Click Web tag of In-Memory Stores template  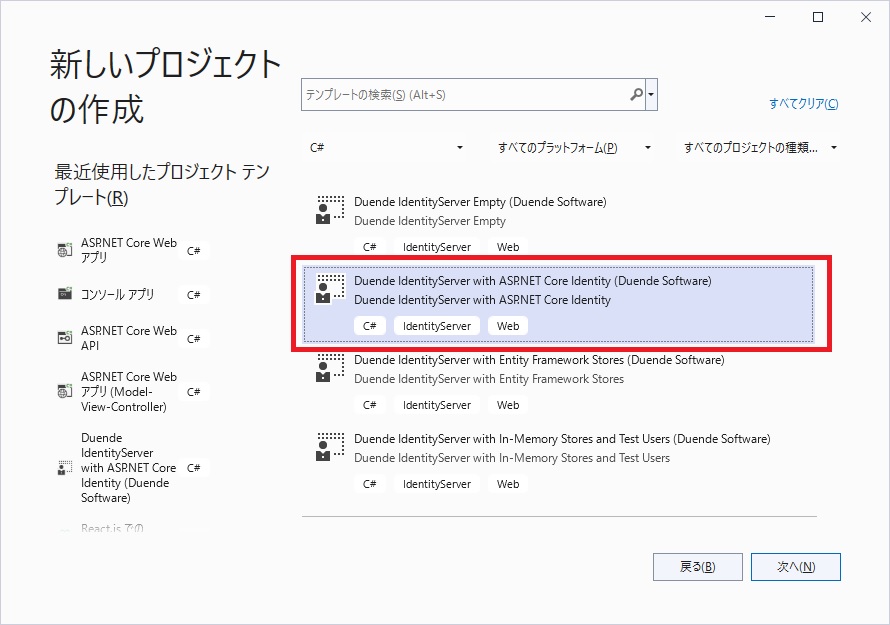pos(507,484)
